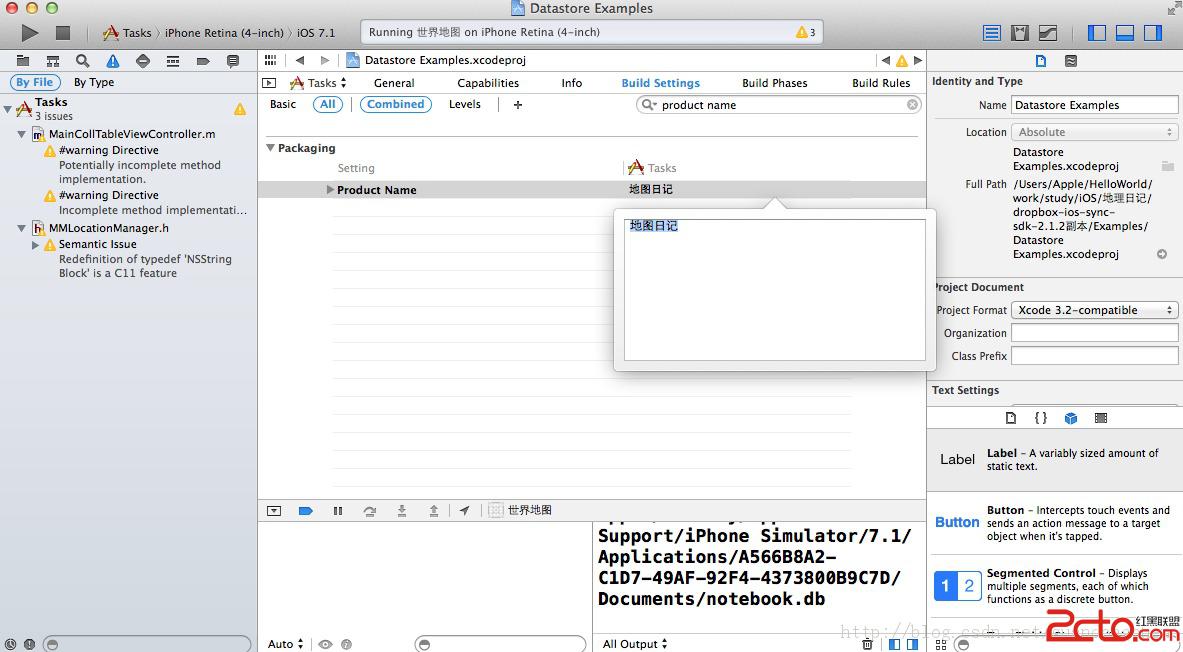The width and height of the screenshot is (1183, 652).
Task: Pause program execution in debug bar
Action: [338, 511]
